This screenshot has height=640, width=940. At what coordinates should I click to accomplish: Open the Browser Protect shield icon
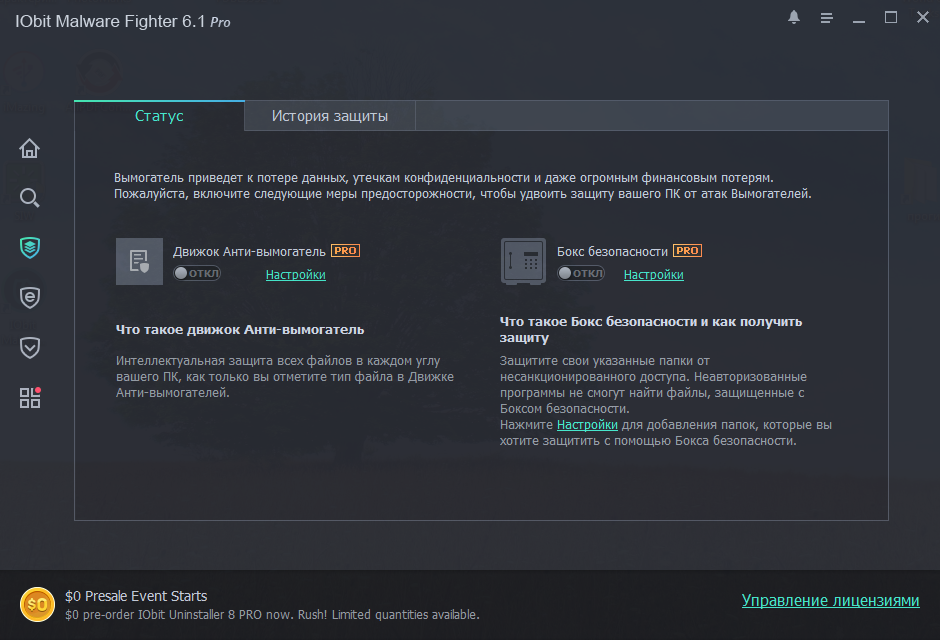(29, 297)
